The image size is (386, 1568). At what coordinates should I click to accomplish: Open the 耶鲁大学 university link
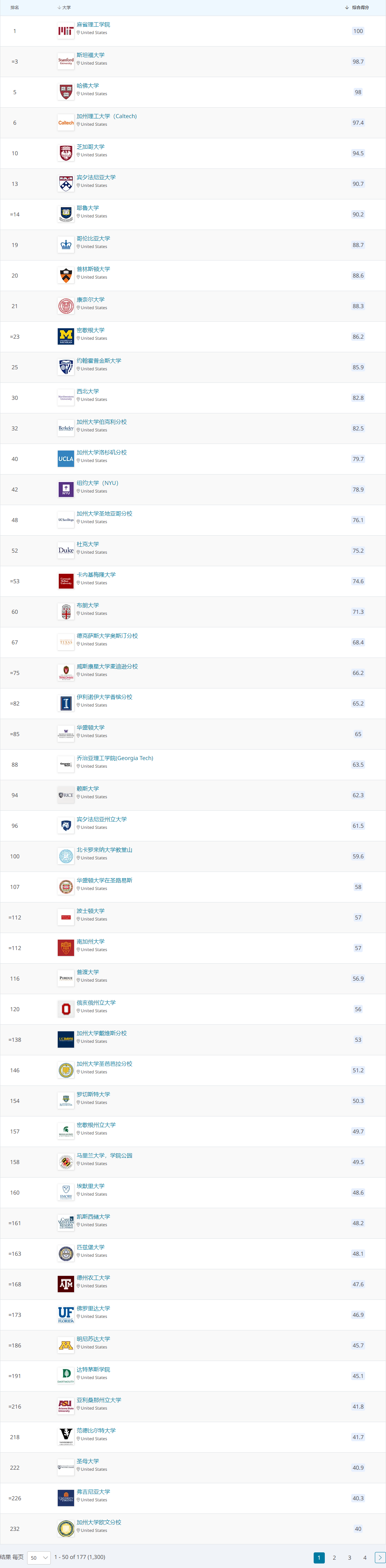pyautogui.click(x=88, y=208)
